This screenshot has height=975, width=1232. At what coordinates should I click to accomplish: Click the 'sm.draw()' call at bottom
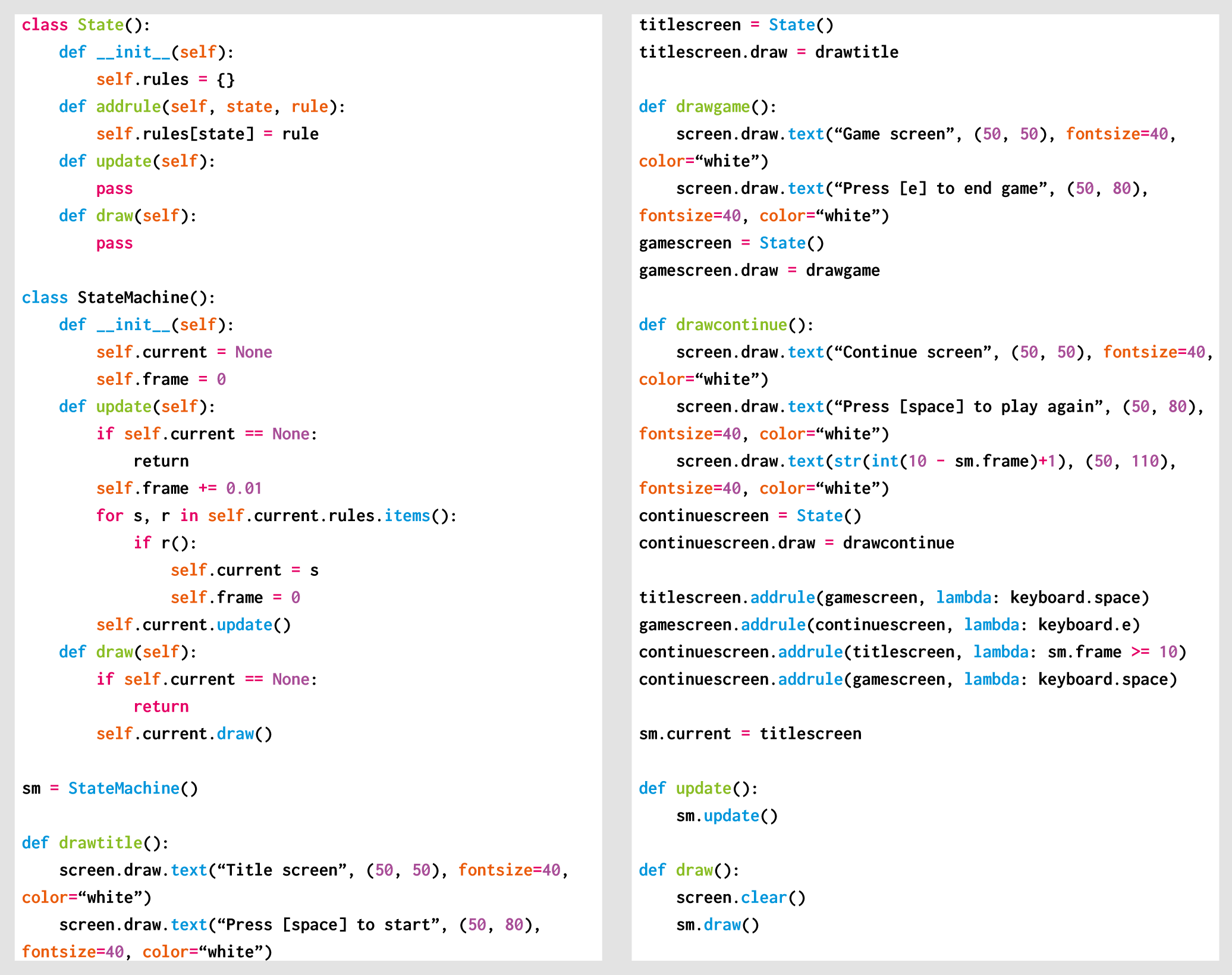point(717,925)
